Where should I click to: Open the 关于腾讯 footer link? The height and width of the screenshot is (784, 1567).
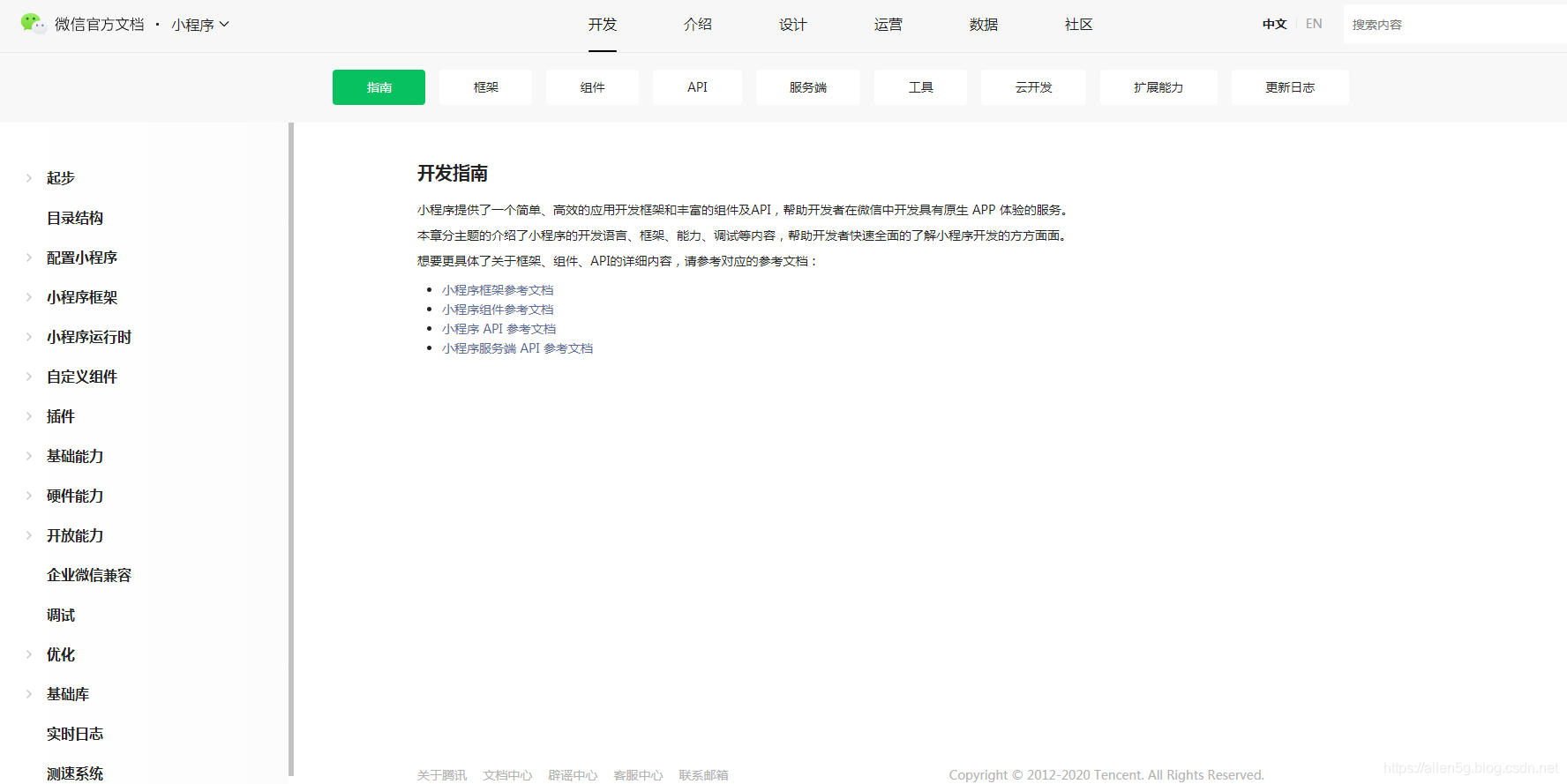442,775
